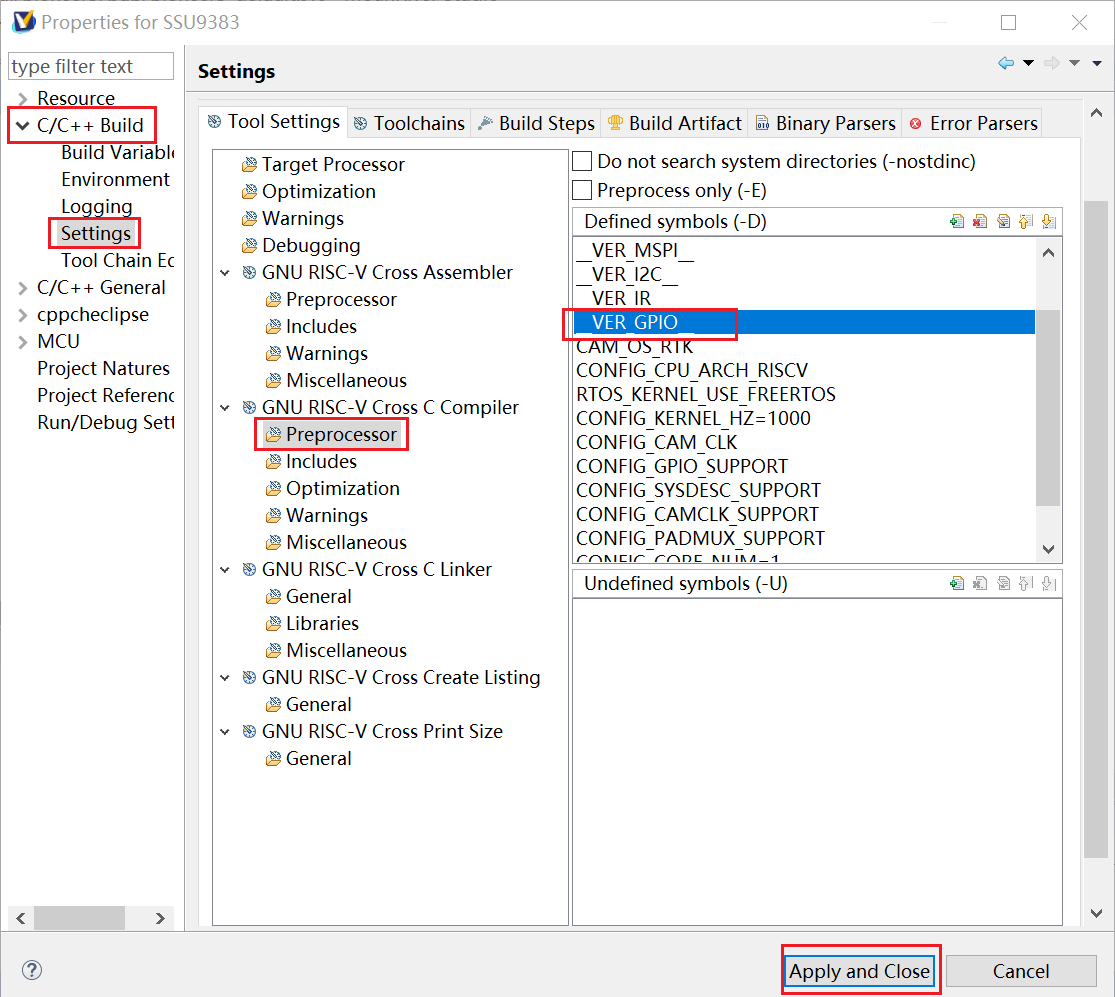Viewport: 1115px width, 997px height.
Task: Click Move Down icon for Defined symbols
Action: pos(1048,222)
